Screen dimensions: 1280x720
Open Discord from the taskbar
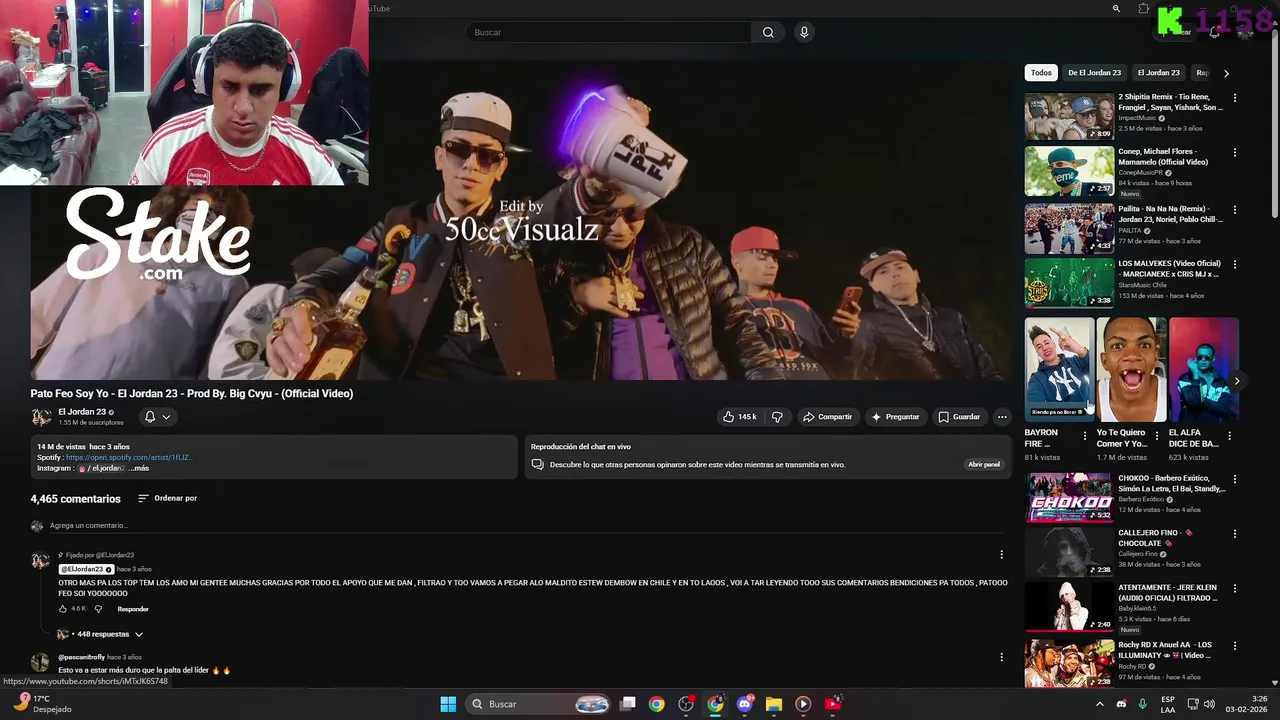(x=744, y=704)
